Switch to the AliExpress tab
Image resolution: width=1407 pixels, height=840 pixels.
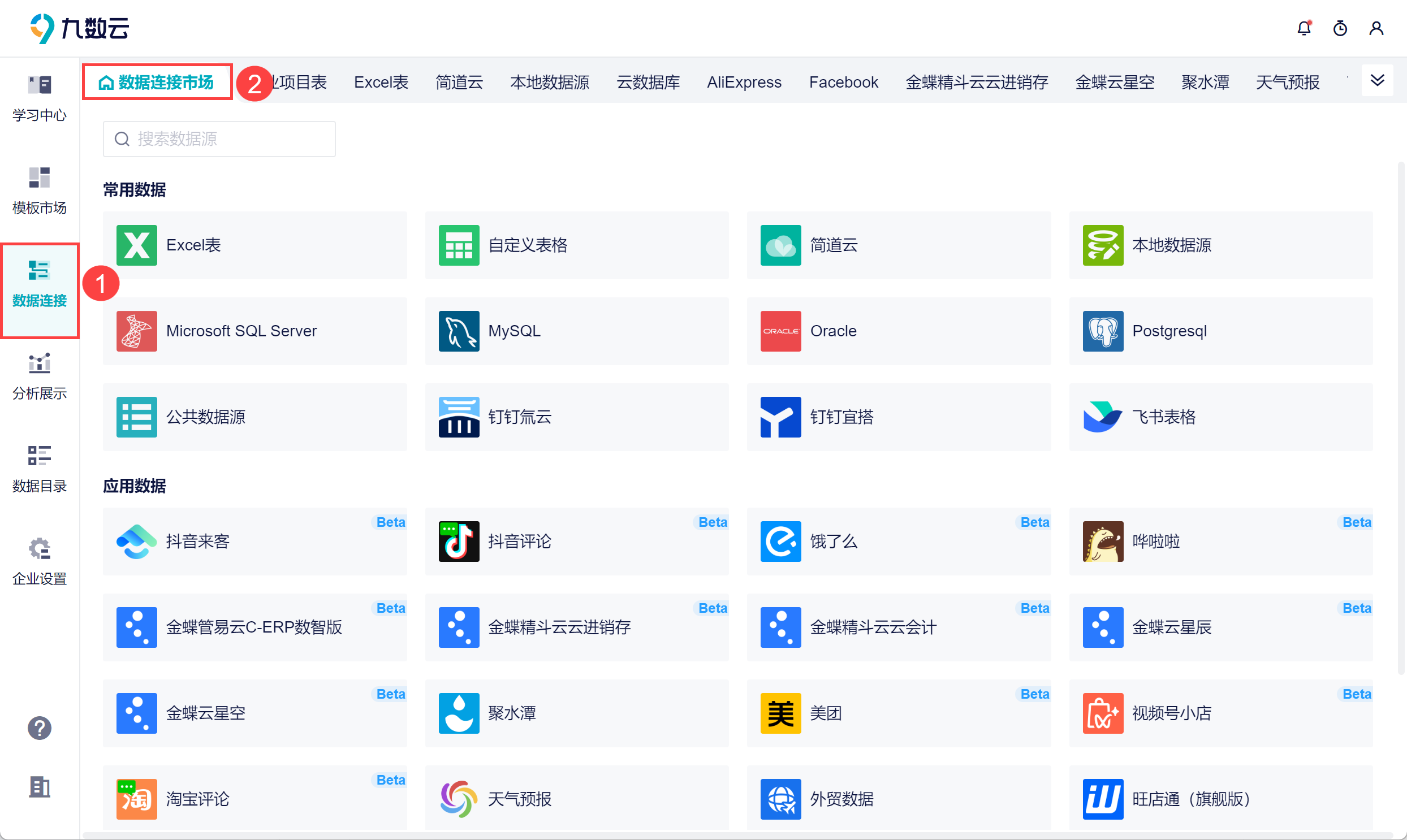(744, 83)
